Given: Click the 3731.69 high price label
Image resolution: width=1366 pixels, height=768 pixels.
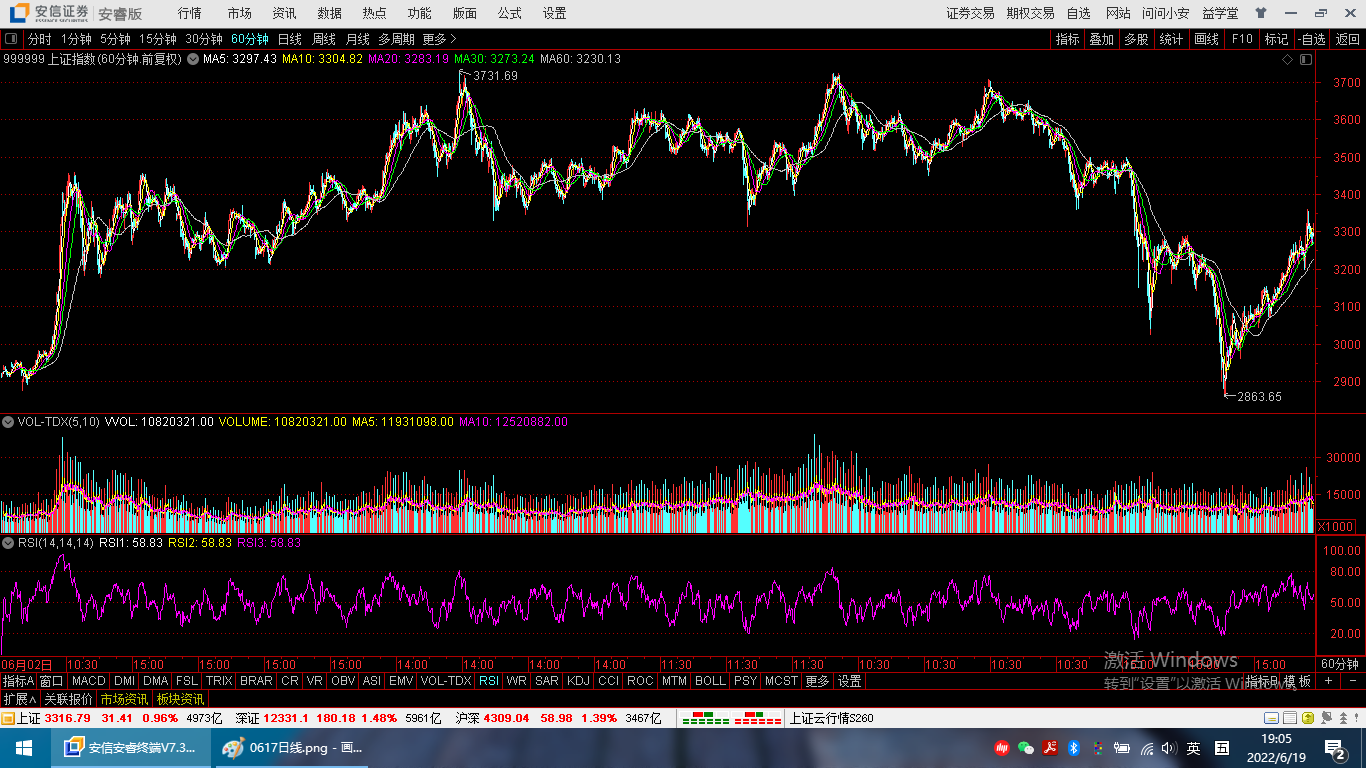Looking at the screenshot, I should coord(495,76).
